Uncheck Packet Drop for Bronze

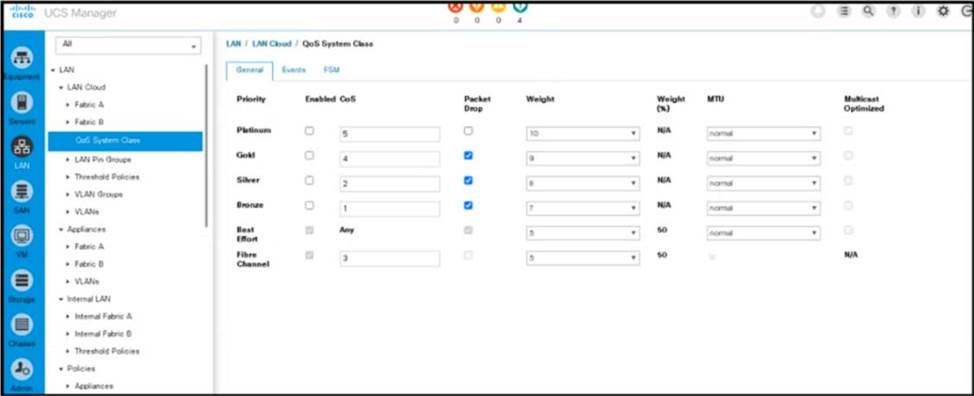(x=468, y=205)
